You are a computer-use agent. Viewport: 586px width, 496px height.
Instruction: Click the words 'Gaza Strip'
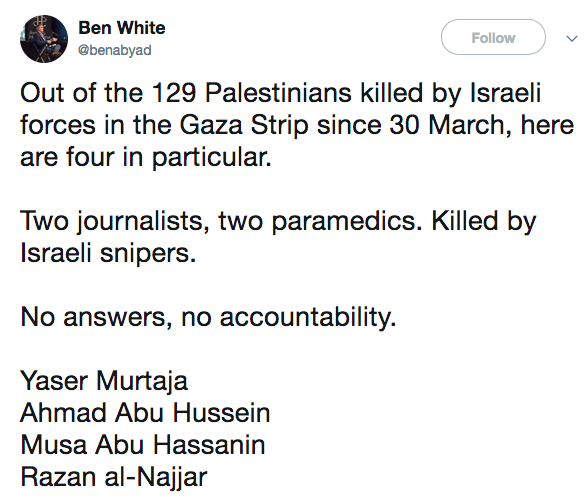coord(244,125)
